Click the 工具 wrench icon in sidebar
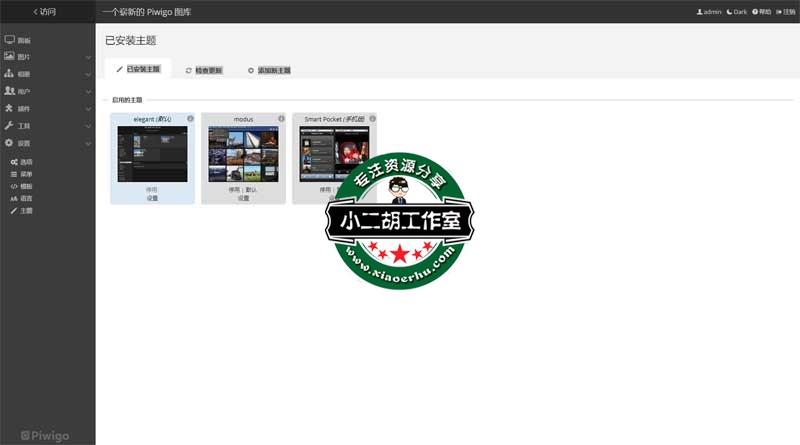The width and height of the screenshot is (800, 445). tap(9, 125)
